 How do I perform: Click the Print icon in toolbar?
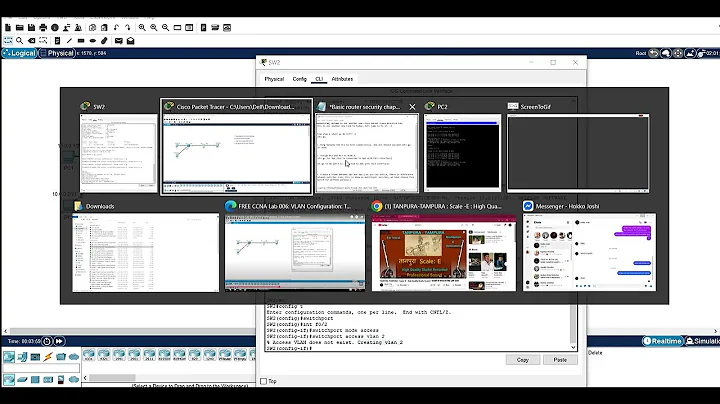[43, 28]
